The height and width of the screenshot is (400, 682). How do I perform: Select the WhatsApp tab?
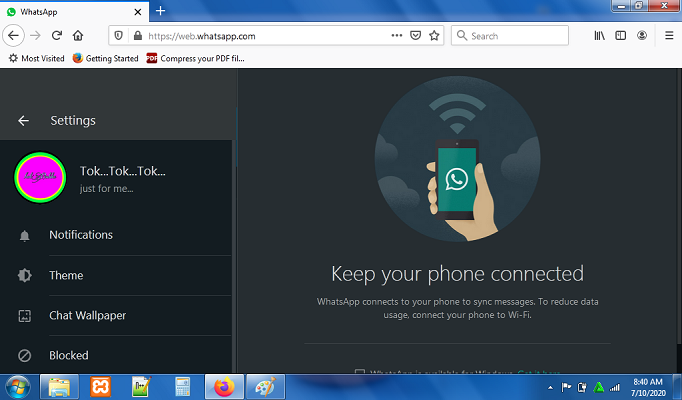coord(74,12)
